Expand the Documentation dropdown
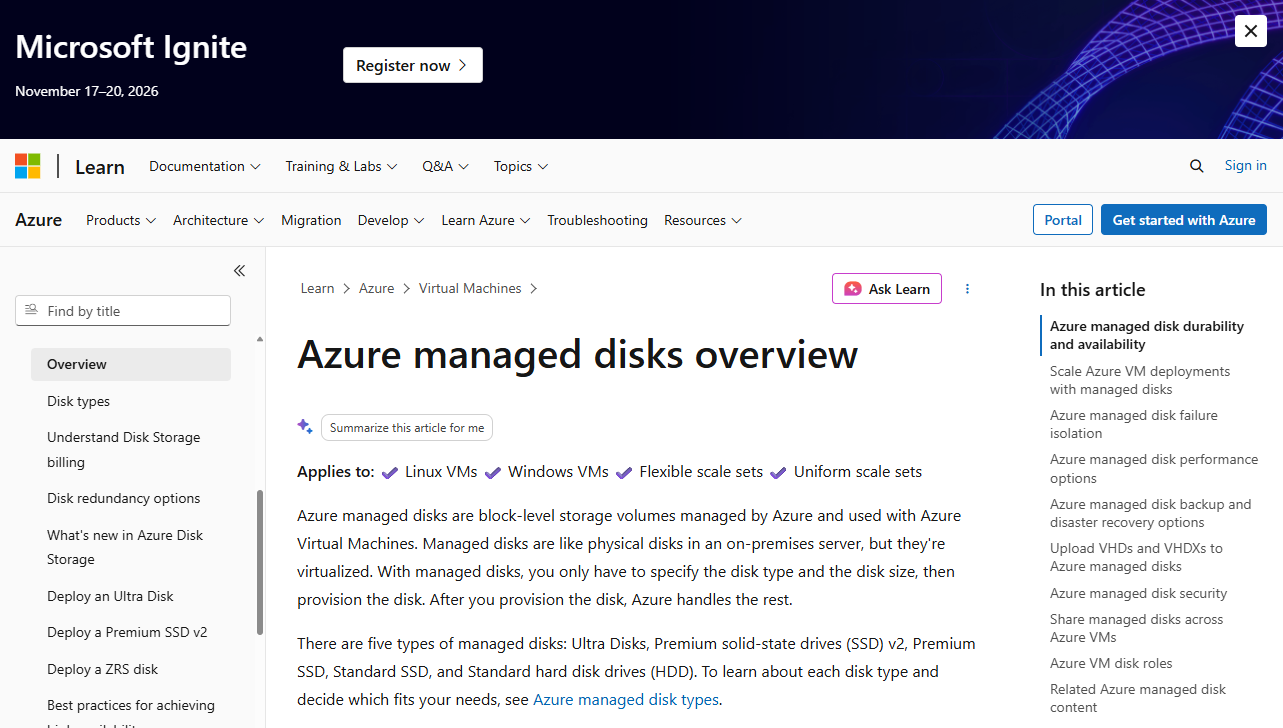This screenshot has width=1283, height=728. coord(205,166)
